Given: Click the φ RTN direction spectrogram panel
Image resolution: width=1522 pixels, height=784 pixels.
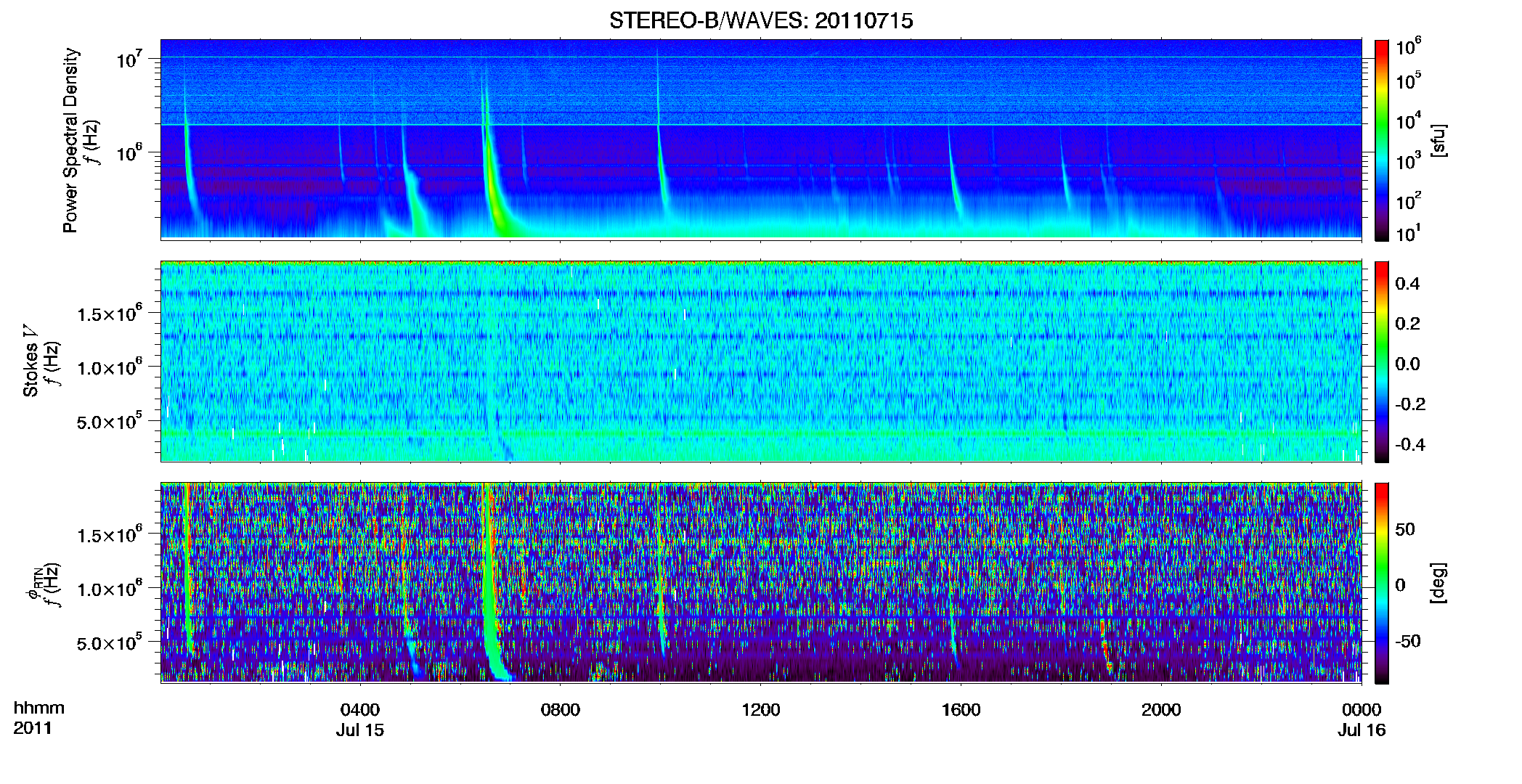Looking at the screenshot, I should 761,582.
